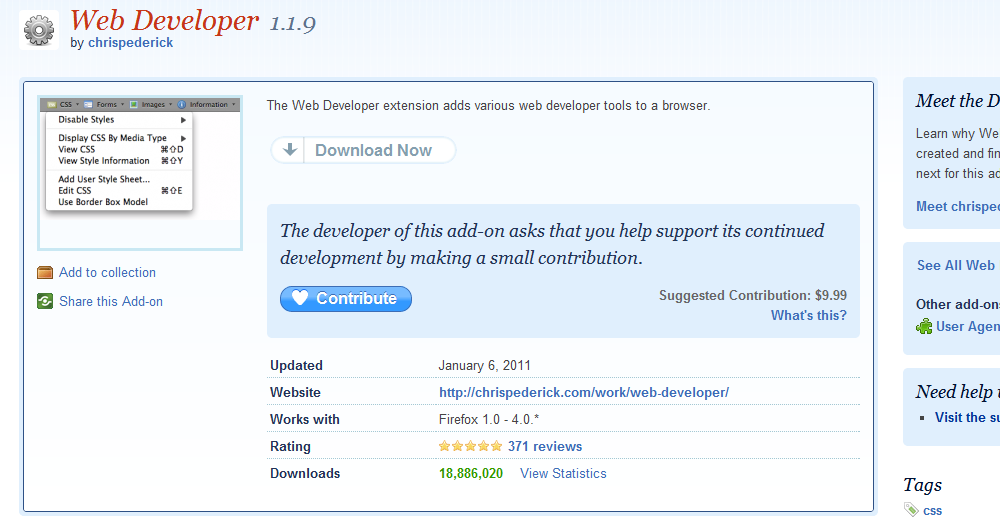Click the version number 1.1.9
The height and width of the screenshot is (518, 1000).
292,24
